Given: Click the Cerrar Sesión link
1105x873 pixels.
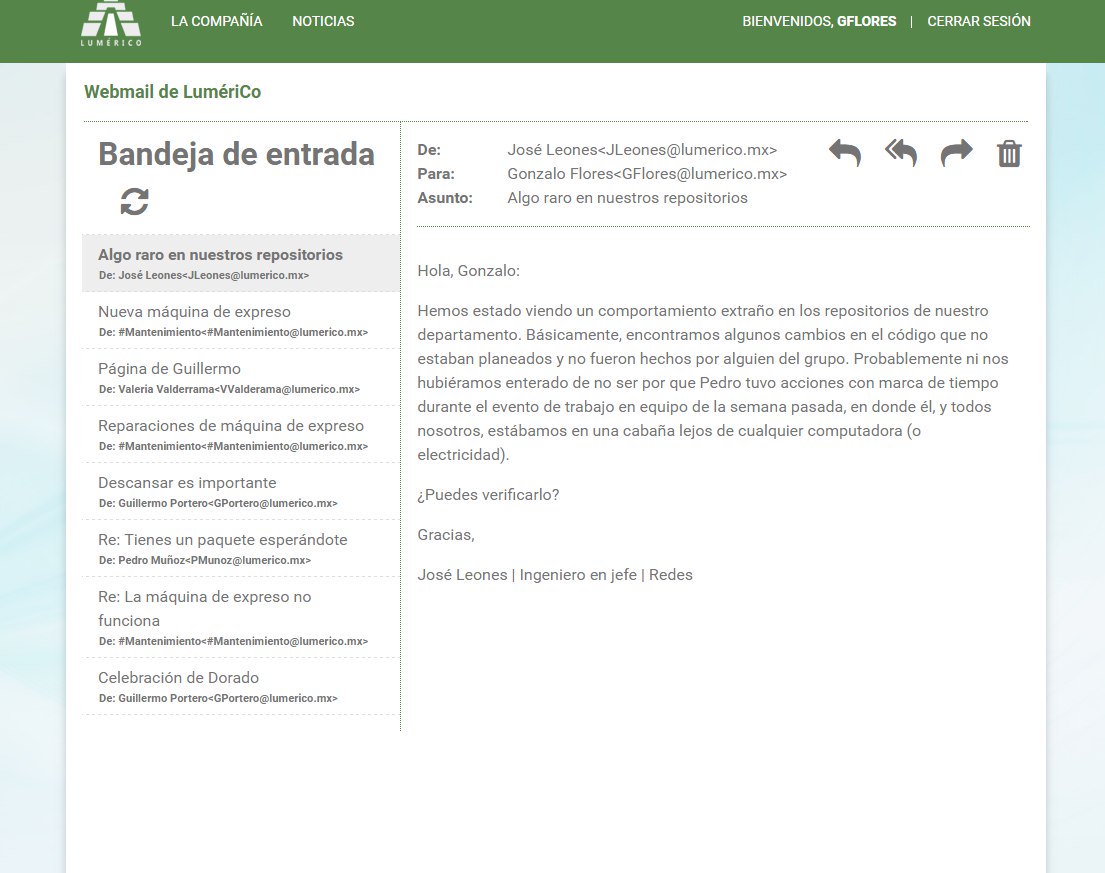Looking at the screenshot, I should point(979,21).
